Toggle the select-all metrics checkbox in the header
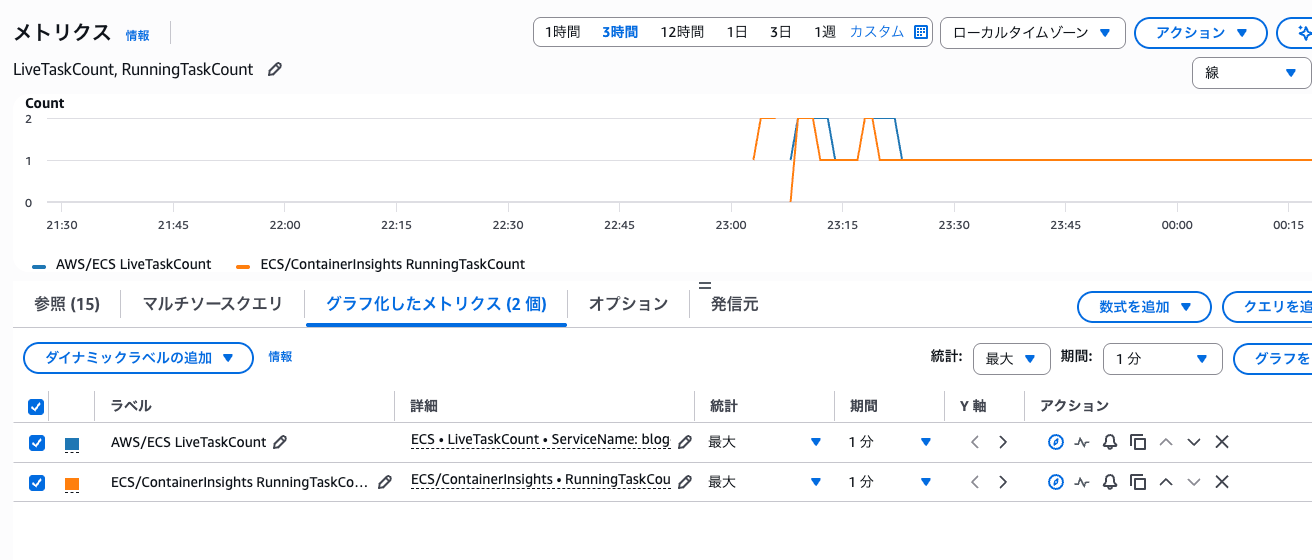The image size is (1312, 560). [x=36, y=406]
